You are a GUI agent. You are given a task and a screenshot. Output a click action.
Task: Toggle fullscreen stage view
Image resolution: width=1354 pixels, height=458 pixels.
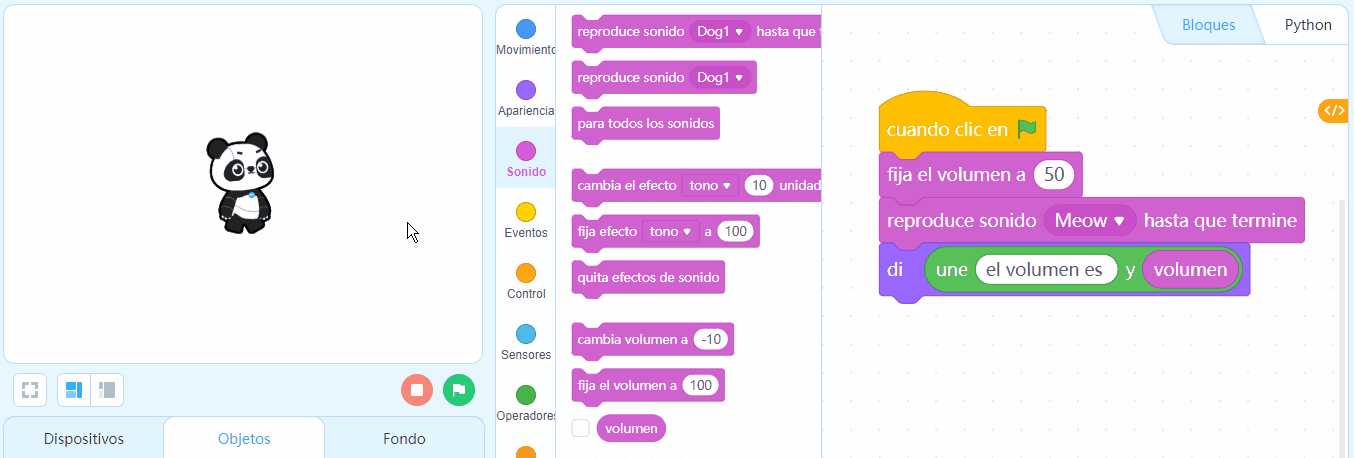pos(30,390)
